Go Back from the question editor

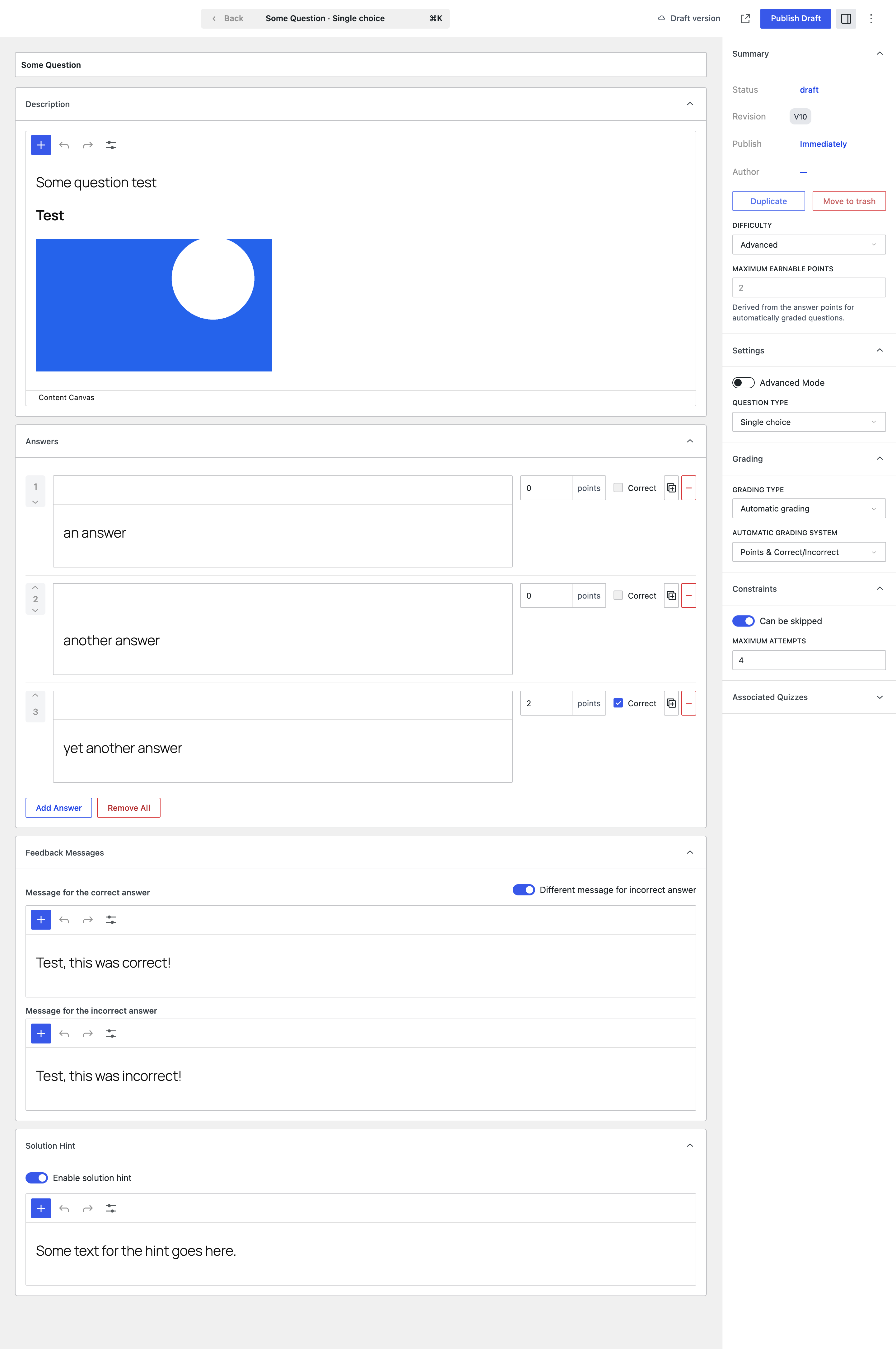point(228,18)
